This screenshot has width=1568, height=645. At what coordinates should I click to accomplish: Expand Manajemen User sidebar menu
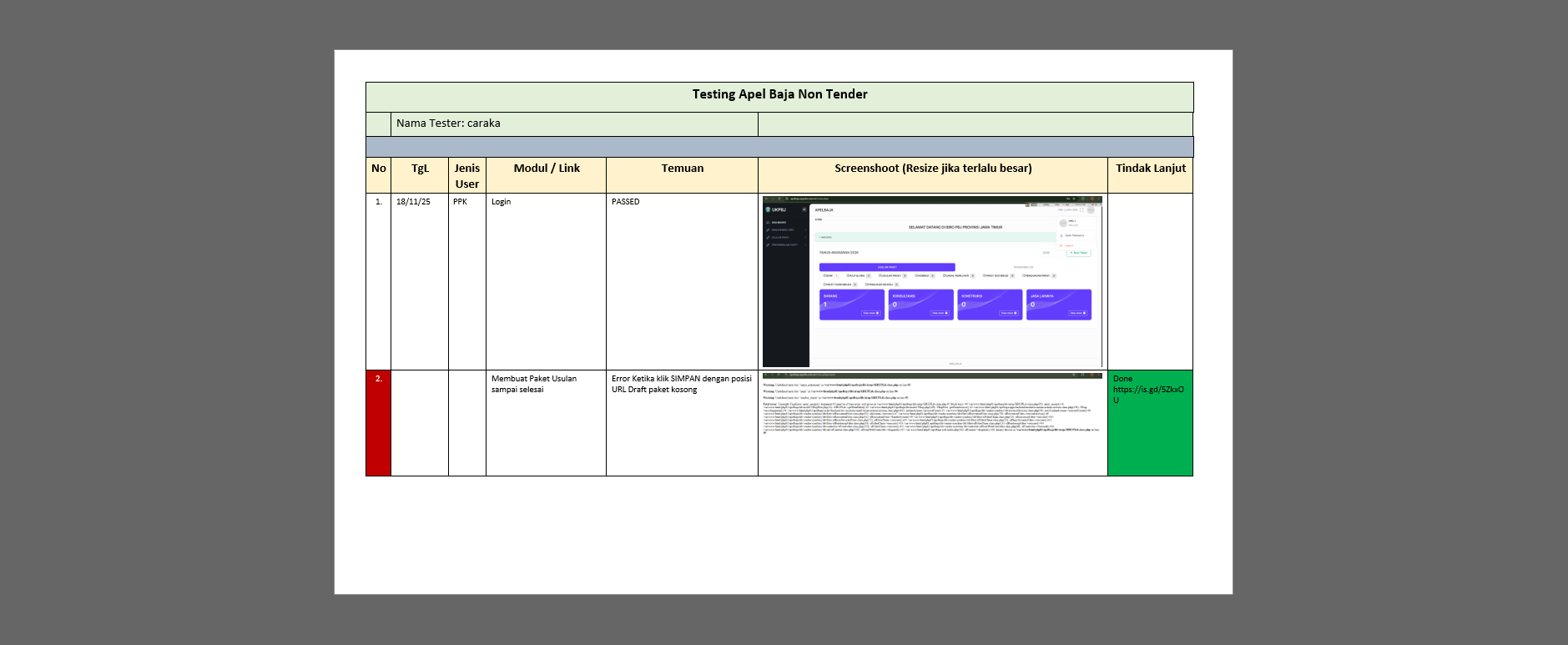point(783,229)
